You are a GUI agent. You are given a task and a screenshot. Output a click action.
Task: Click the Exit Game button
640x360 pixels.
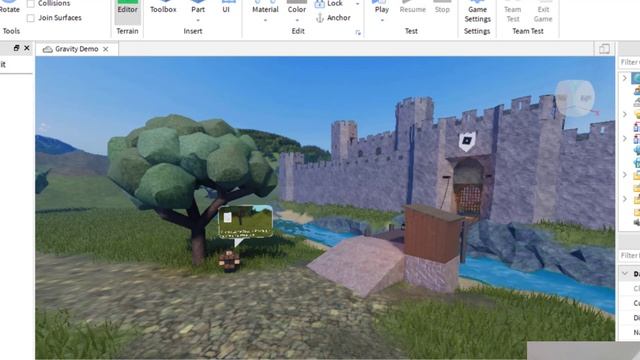[543, 11]
